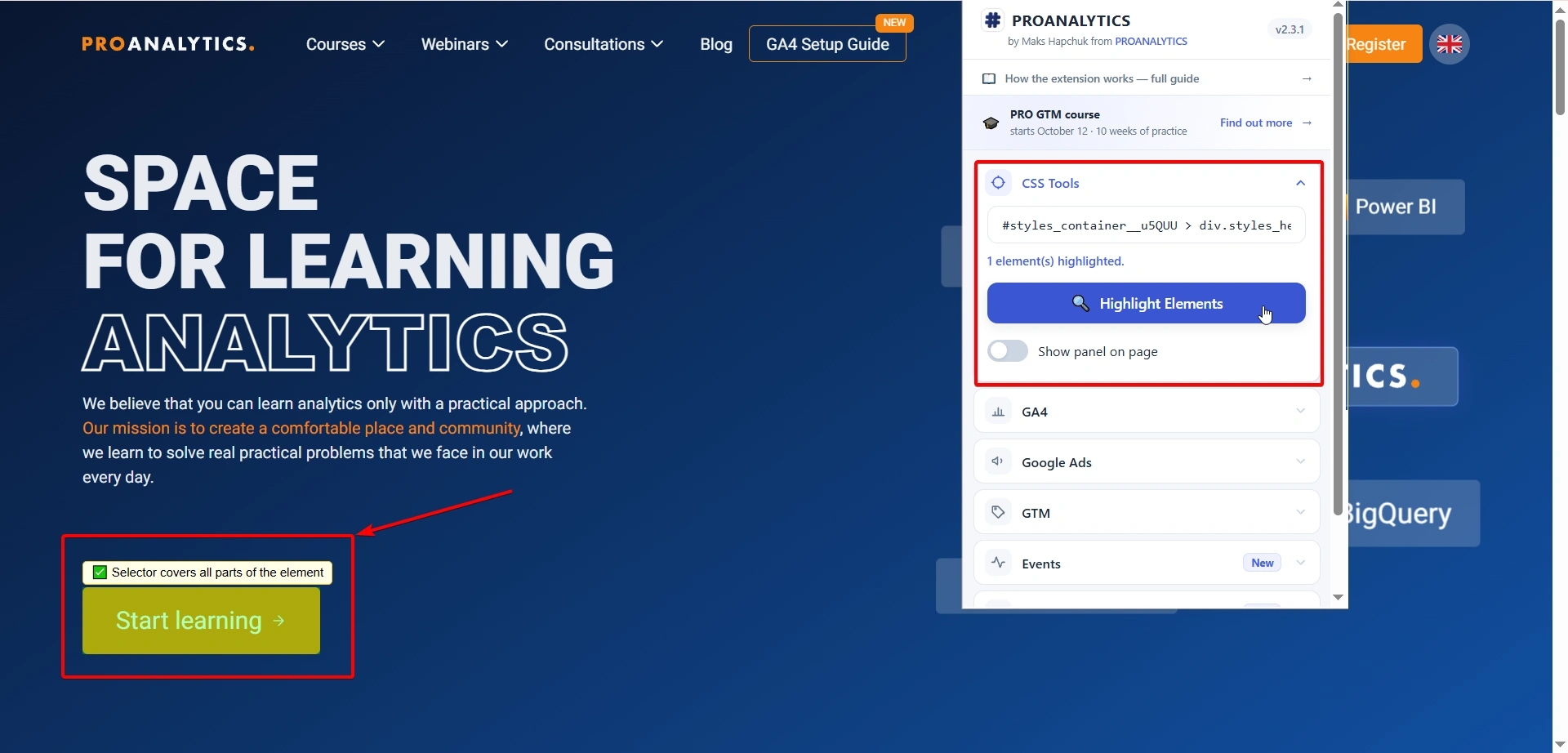Click the arrow beside Find out more

[x=1307, y=123]
